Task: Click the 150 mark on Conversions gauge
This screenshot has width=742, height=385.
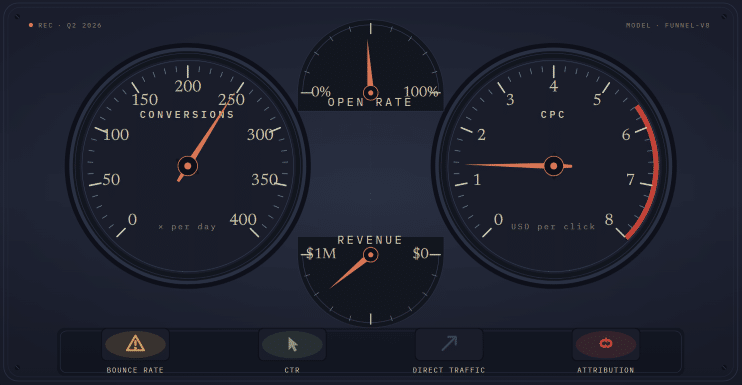Action: (x=145, y=100)
